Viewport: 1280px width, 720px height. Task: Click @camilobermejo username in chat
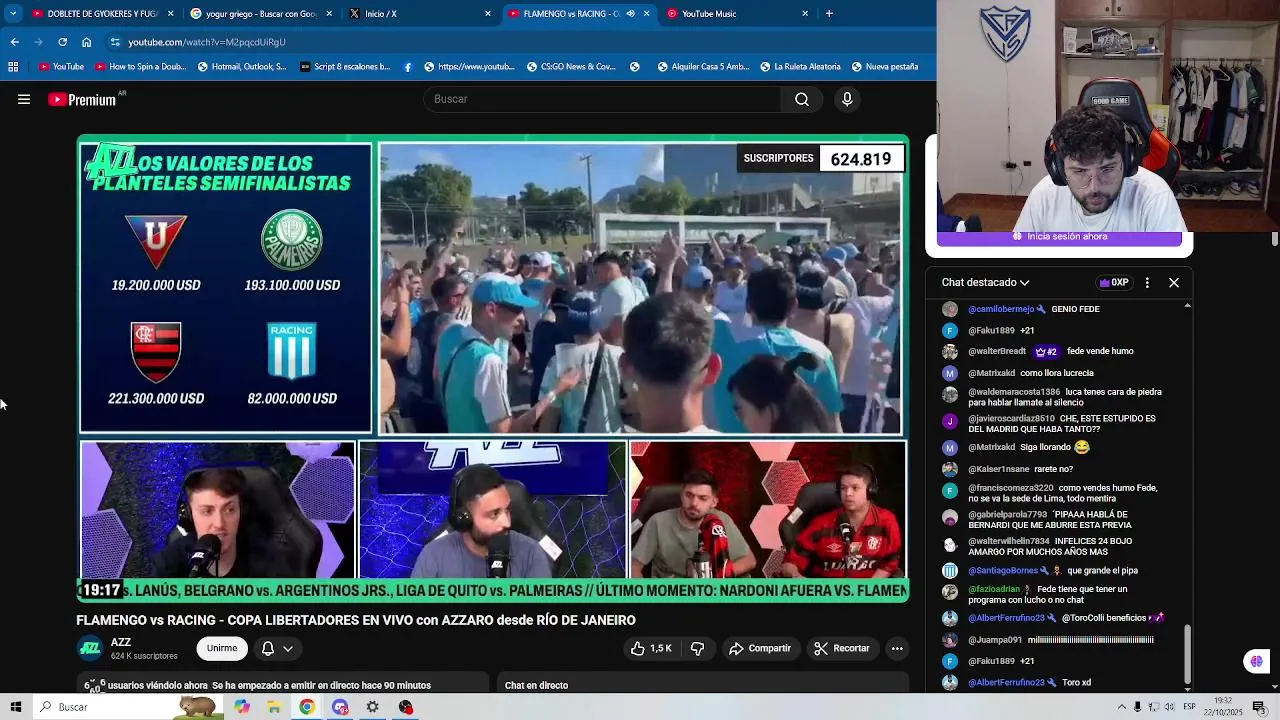tap(1001, 309)
